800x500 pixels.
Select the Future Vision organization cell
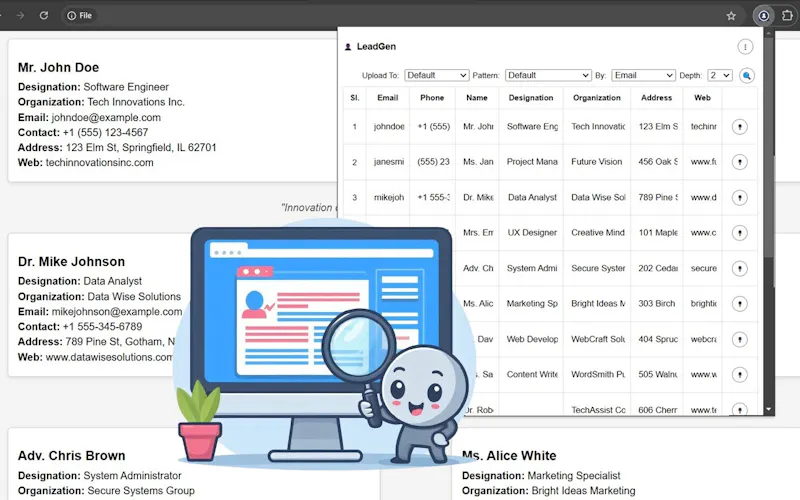click(597, 162)
